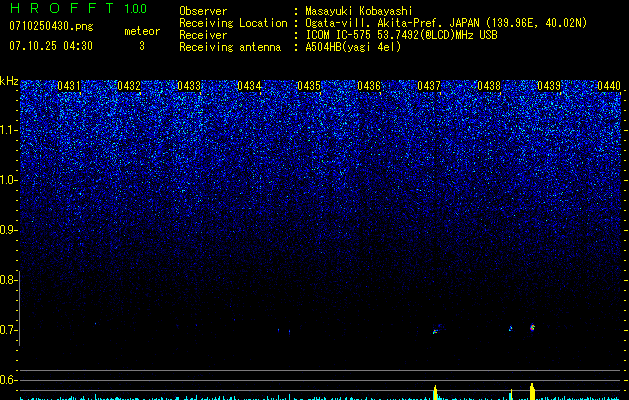Click the yellow intensity bar below 0437
This screenshot has width=629, height=400.
pyautogui.click(x=435, y=392)
